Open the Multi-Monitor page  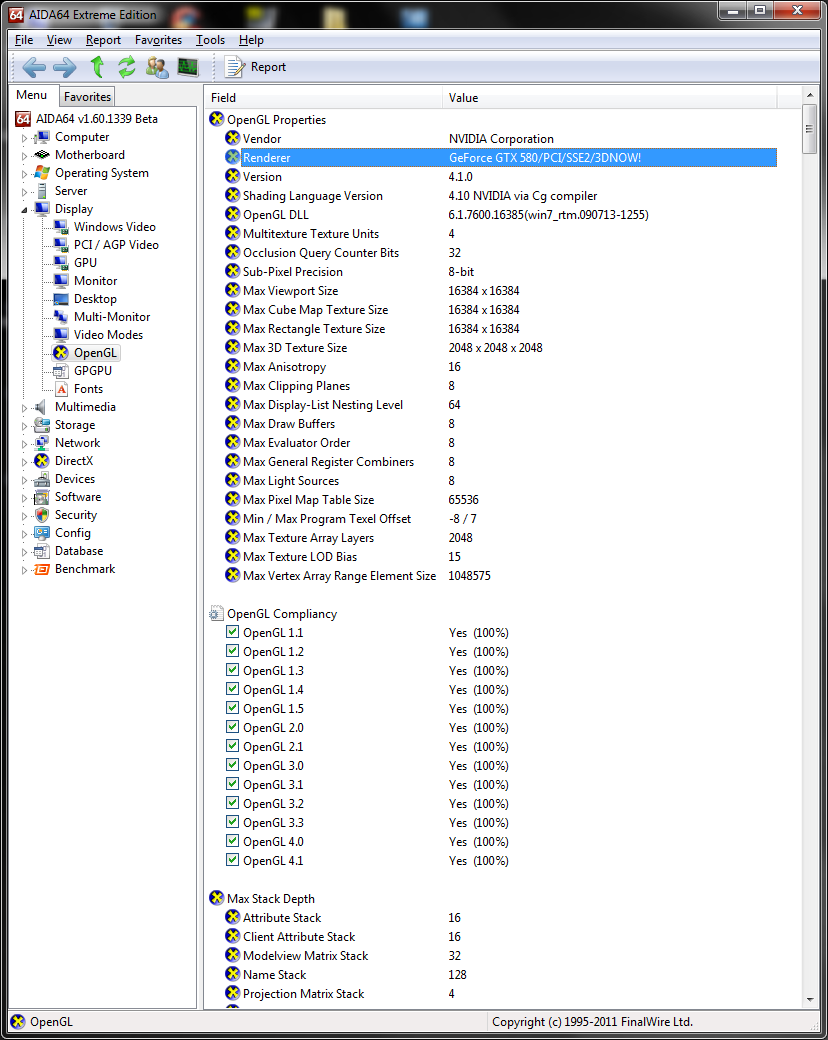point(111,316)
